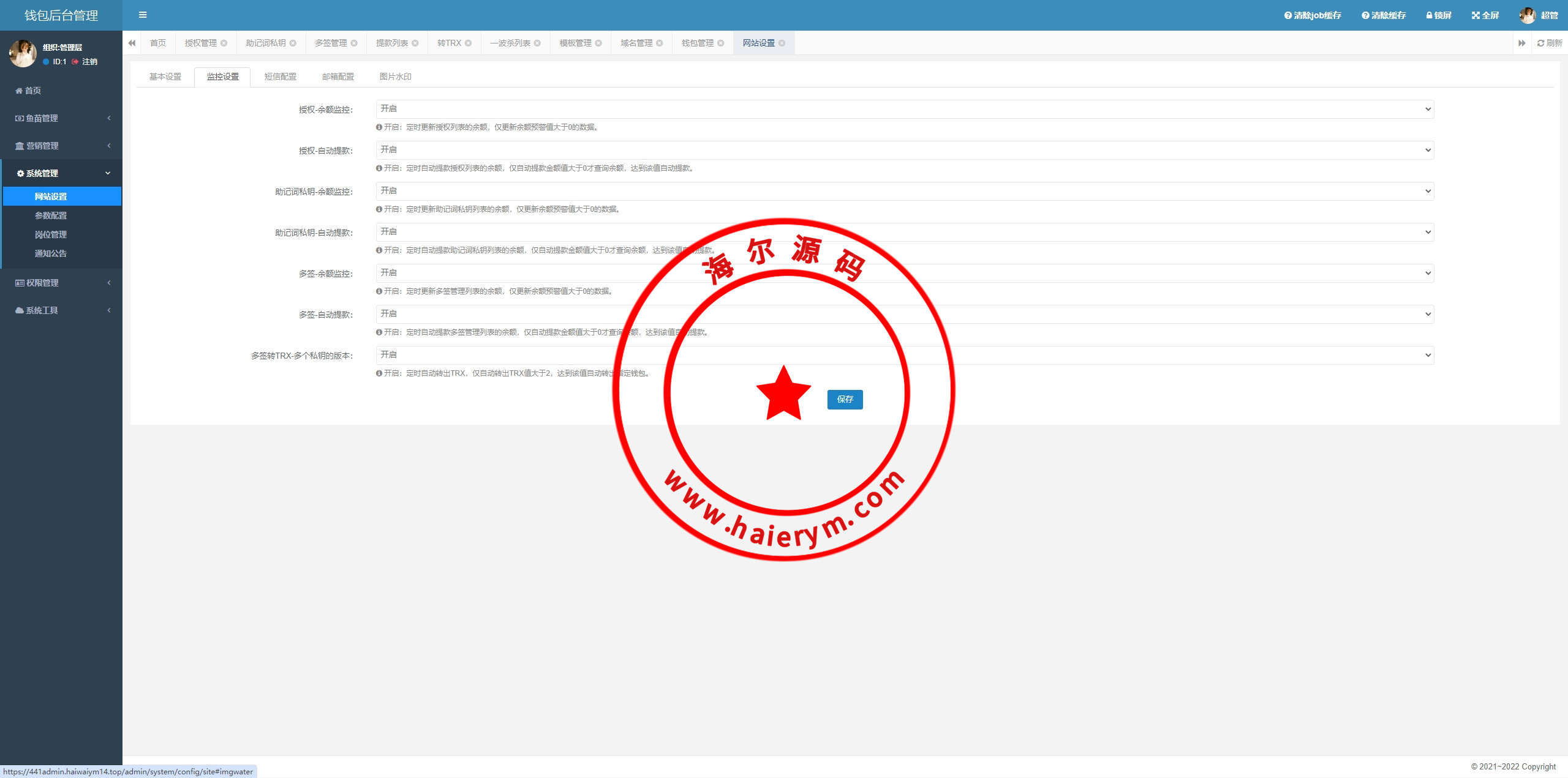This screenshot has width=1568, height=778.
Task: Close the 转TRX tab
Action: (x=468, y=43)
